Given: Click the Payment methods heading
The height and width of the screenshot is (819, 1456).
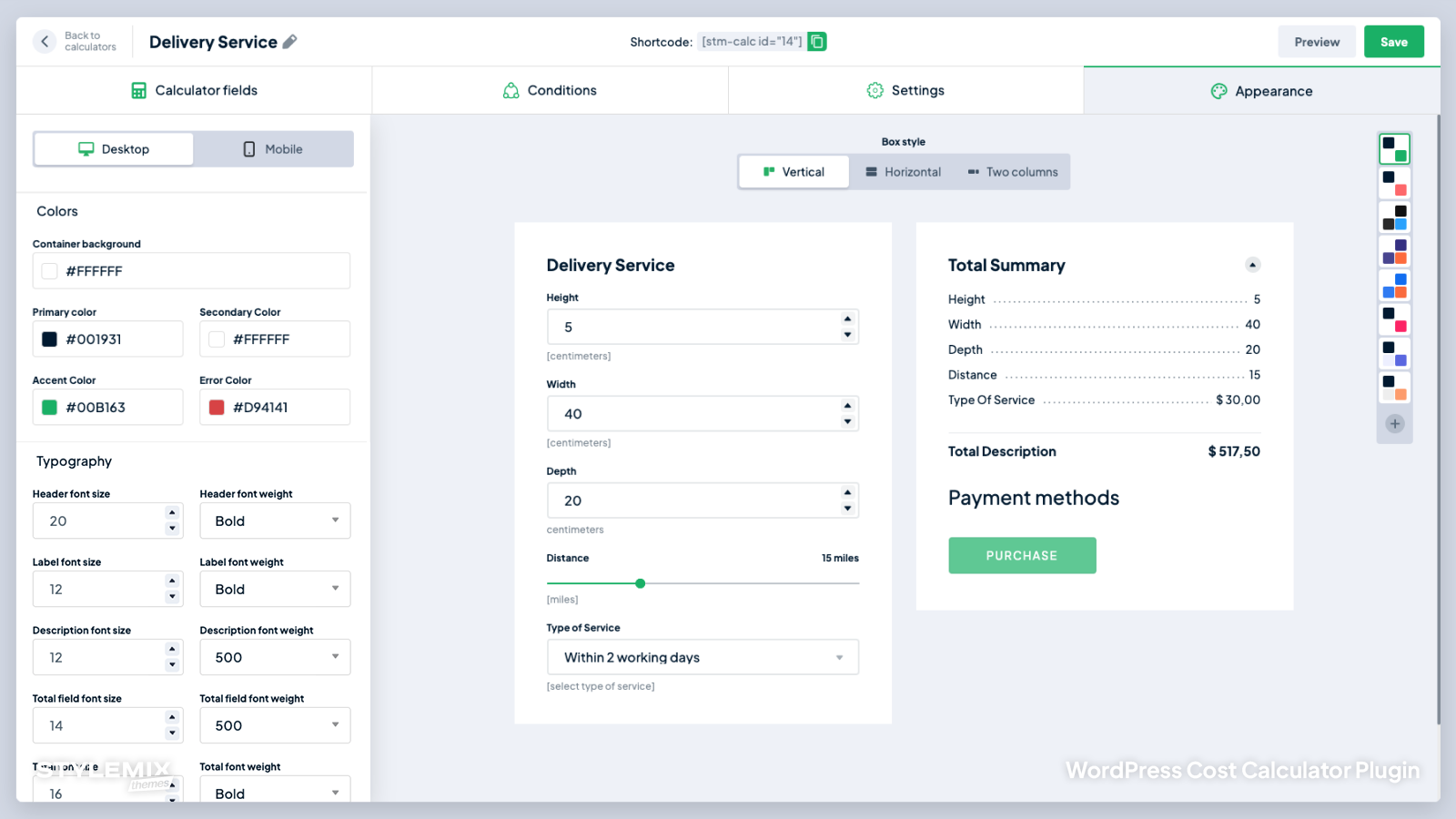Looking at the screenshot, I should 1034,498.
